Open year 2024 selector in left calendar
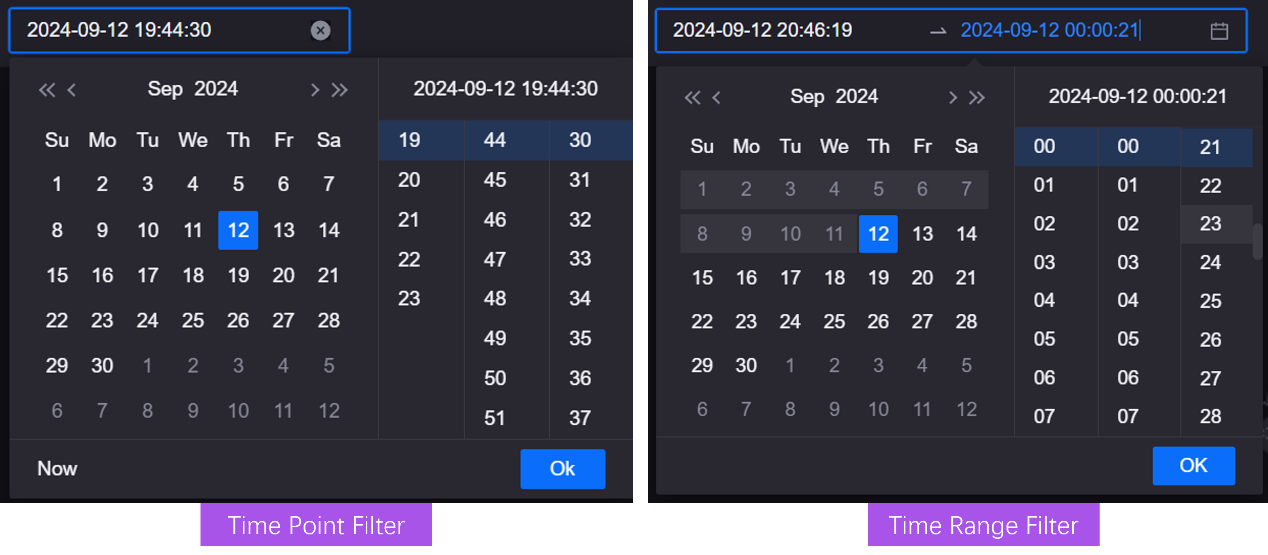The width and height of the screenshot is (1268, 555). [216, 89]
